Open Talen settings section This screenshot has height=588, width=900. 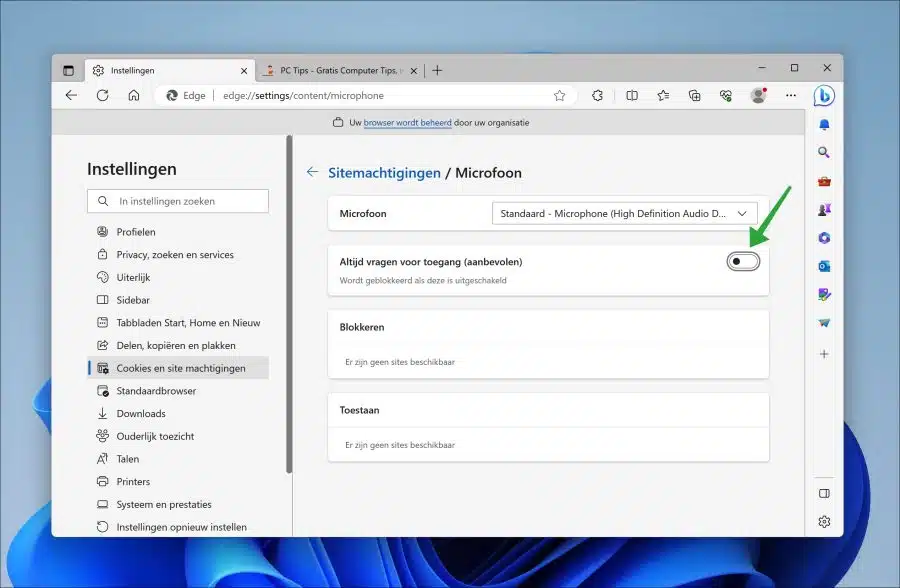178,459
